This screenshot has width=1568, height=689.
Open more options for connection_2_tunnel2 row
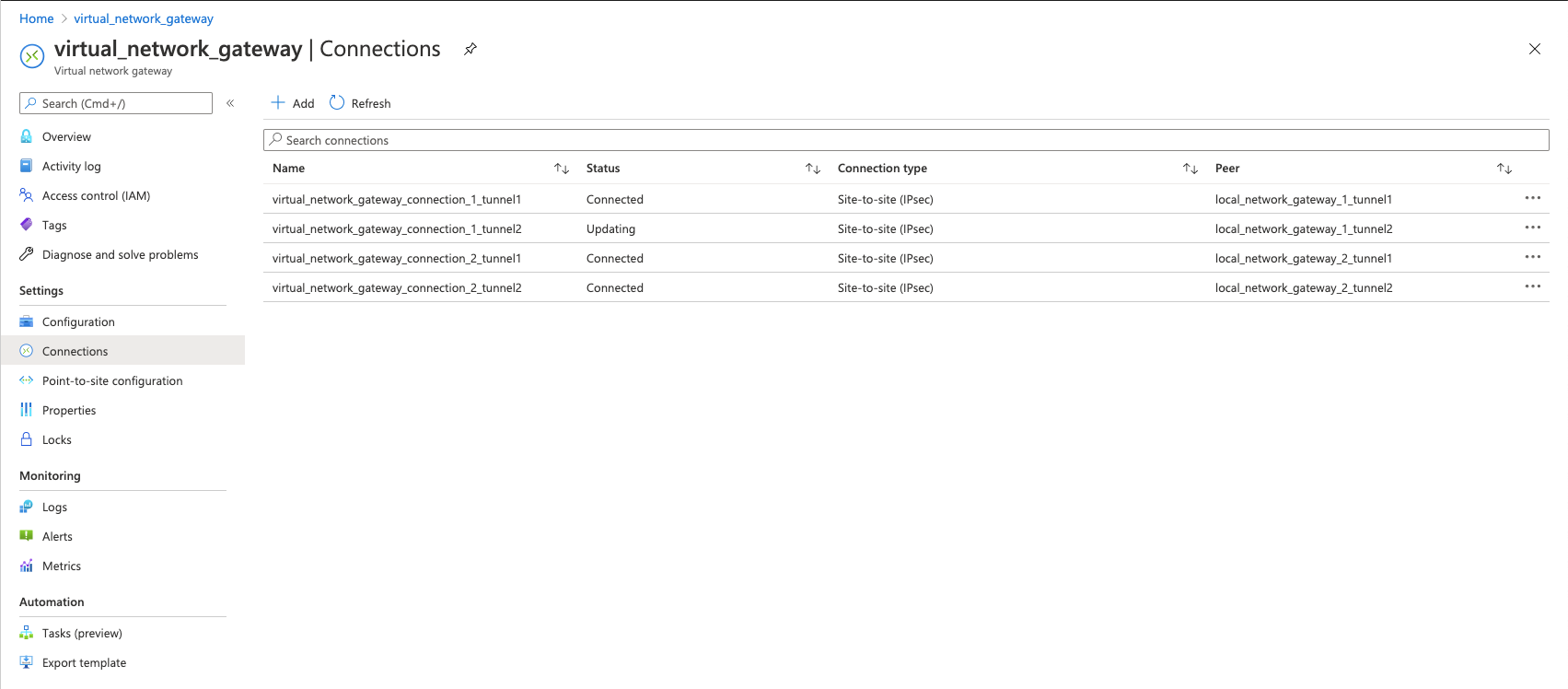tap(1532, 286)
